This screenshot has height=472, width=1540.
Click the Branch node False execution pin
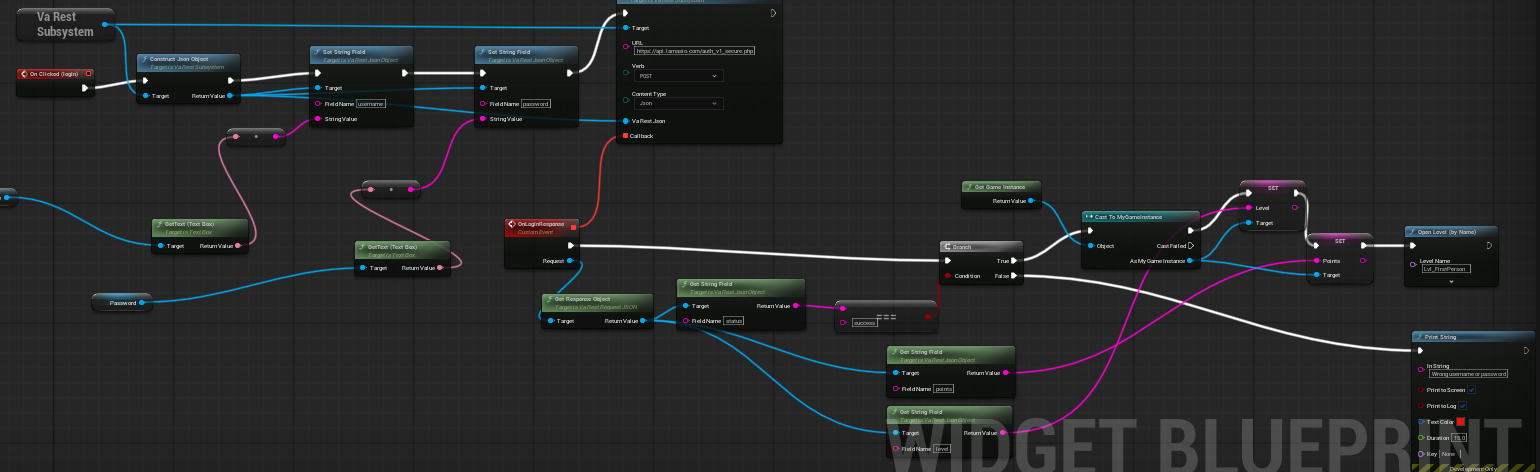[1015, 276]
